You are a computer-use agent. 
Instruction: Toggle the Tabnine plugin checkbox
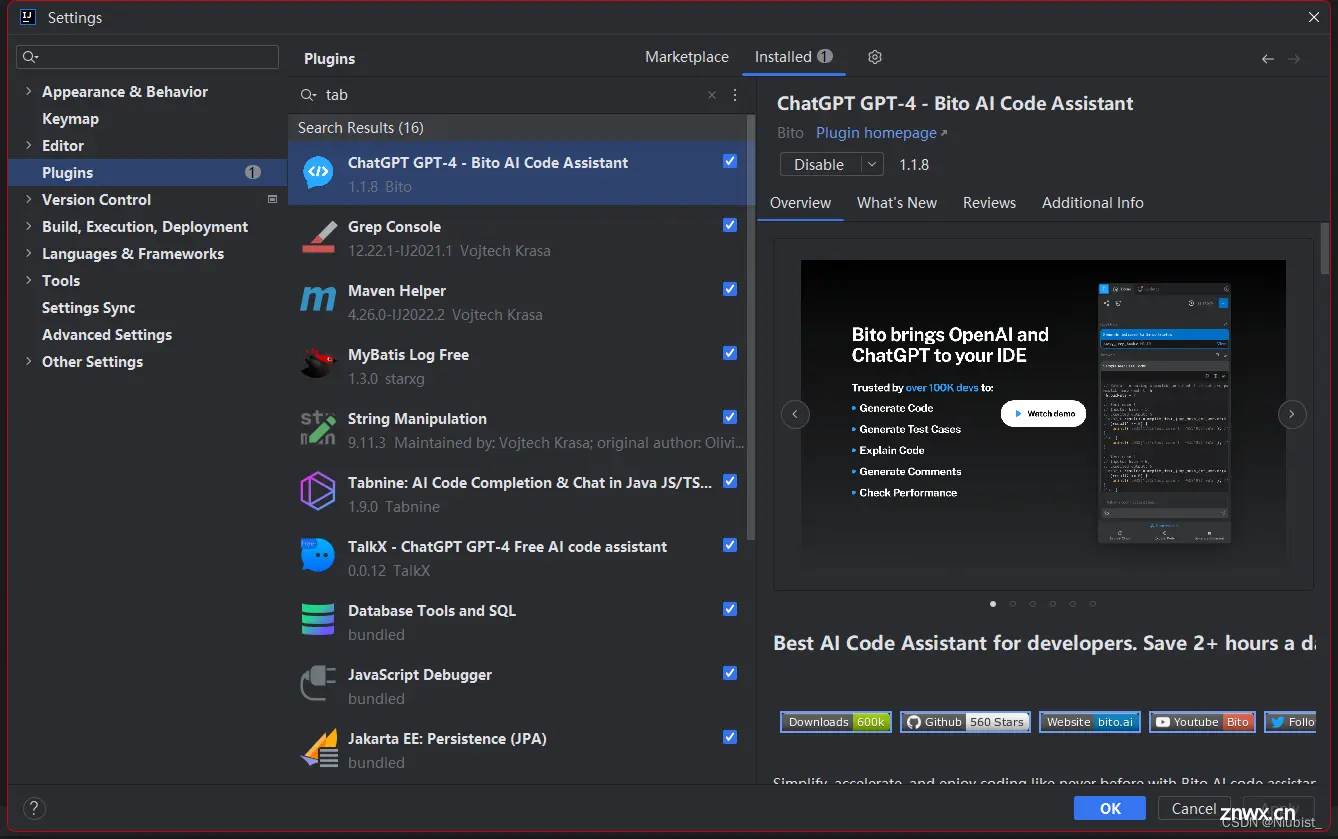coord(730,481)
